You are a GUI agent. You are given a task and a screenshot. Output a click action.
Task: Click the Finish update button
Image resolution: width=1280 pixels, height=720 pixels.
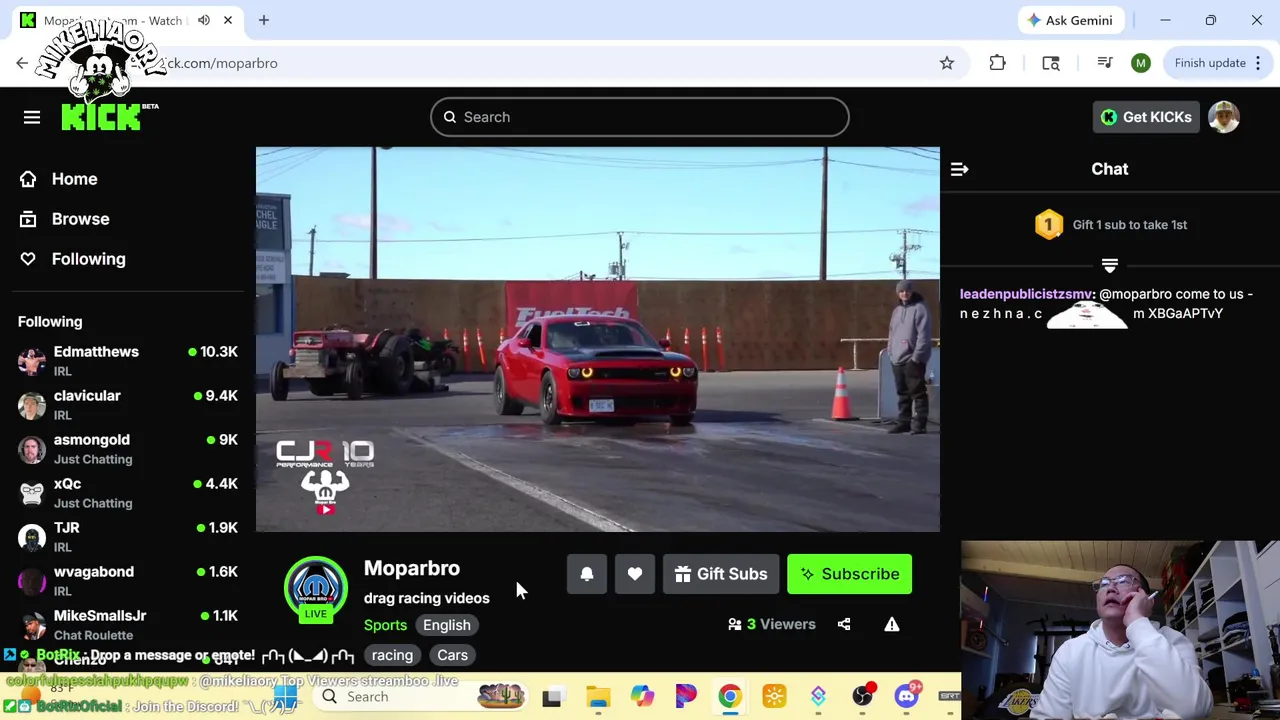[x=1217, y=63]
